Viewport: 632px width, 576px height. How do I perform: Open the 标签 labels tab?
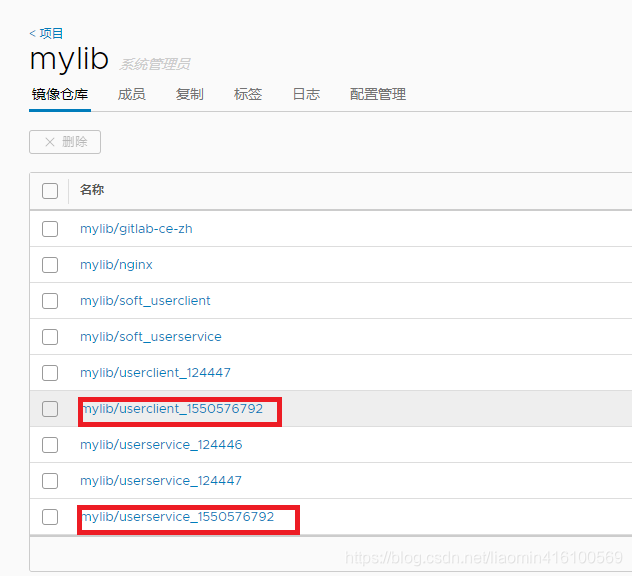(248, 94)
